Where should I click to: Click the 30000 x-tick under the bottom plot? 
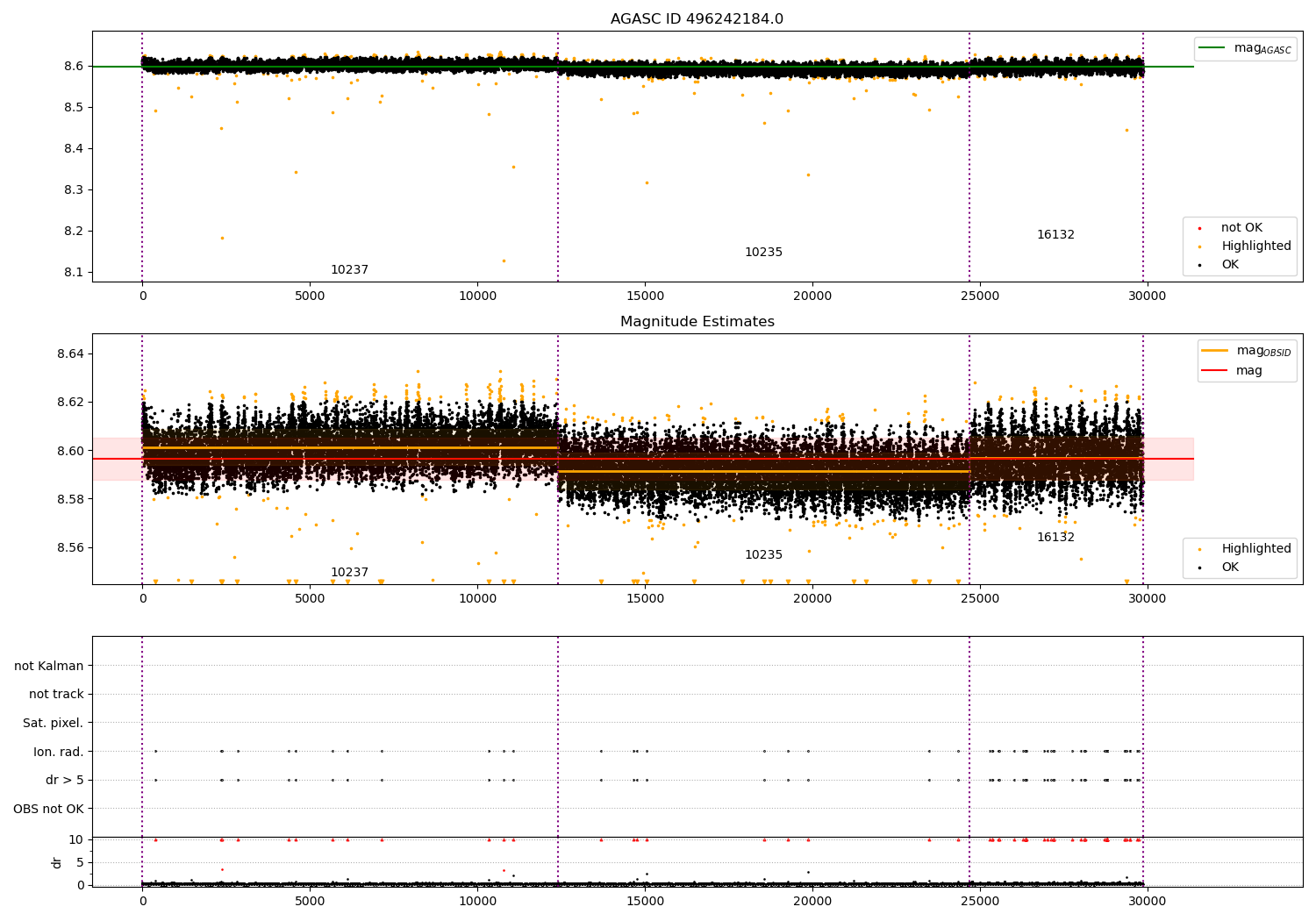1147,902
